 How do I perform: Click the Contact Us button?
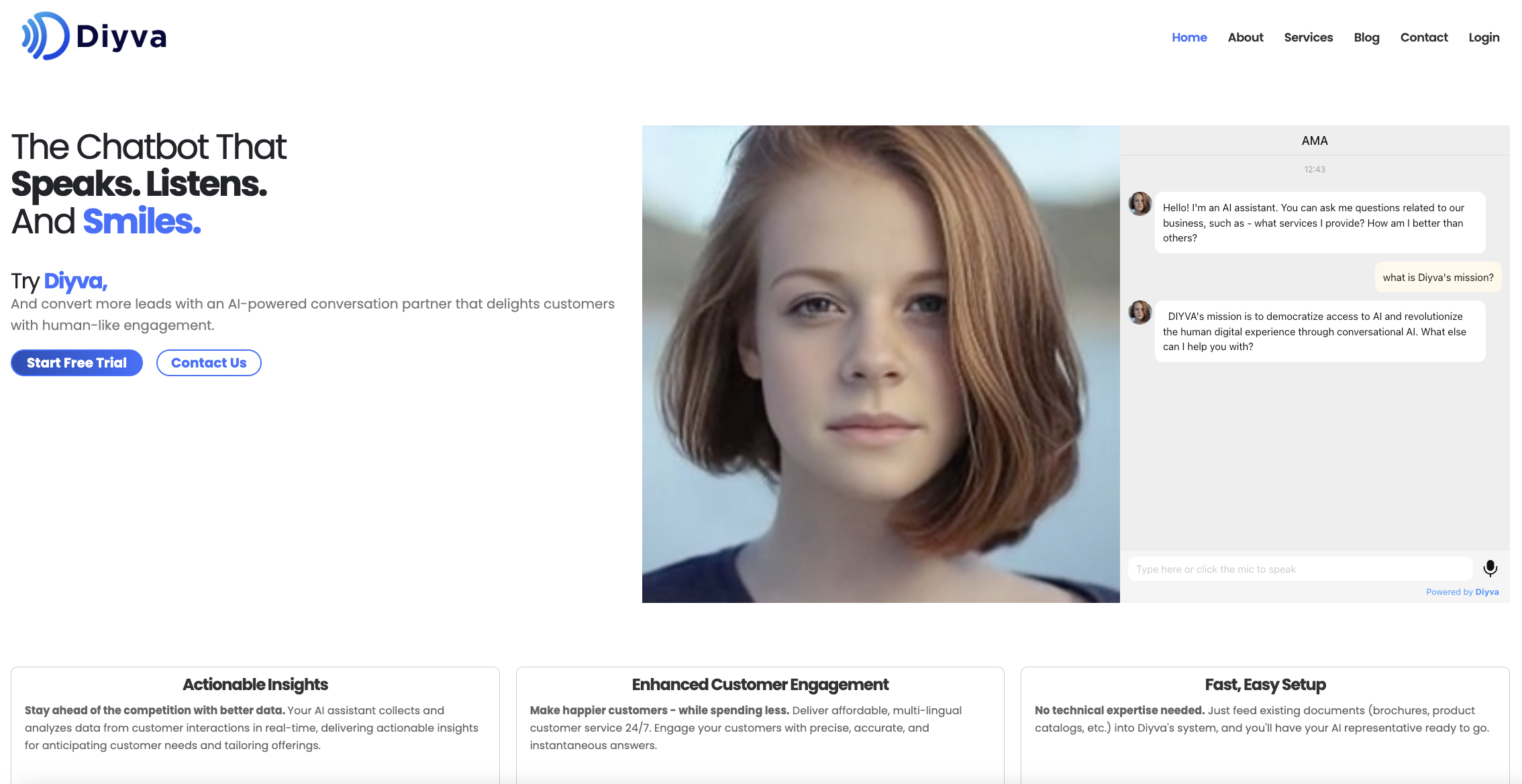click(209, 363)
